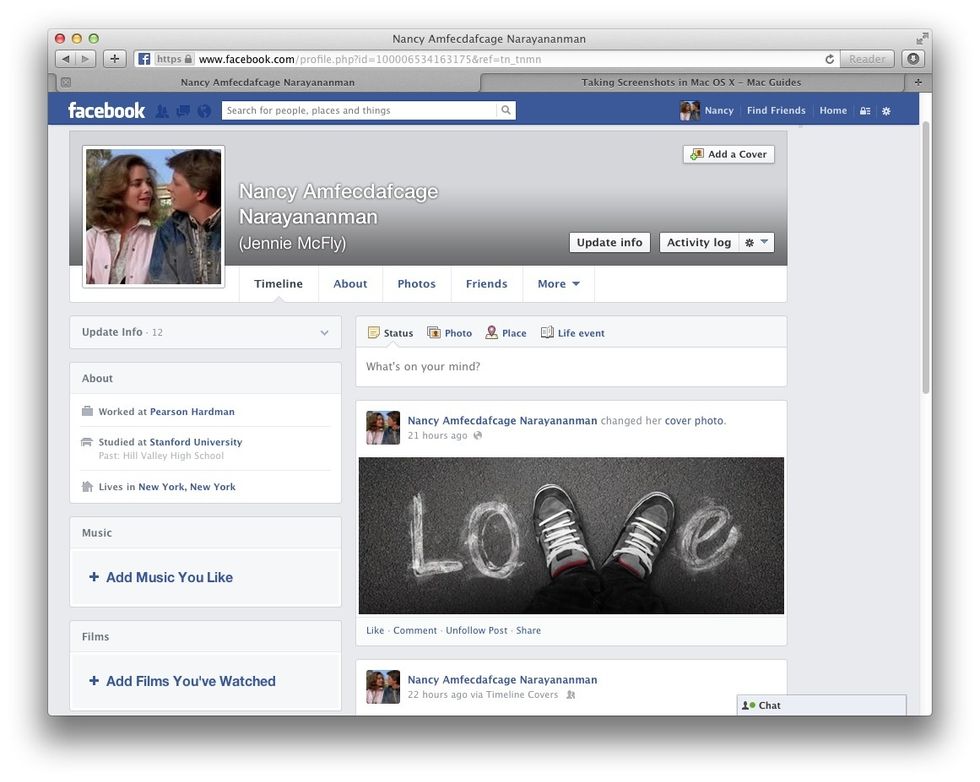Open the gear dropdown beside Activity Log
This screenshot has height=782, width=980.
click(755, 242)
